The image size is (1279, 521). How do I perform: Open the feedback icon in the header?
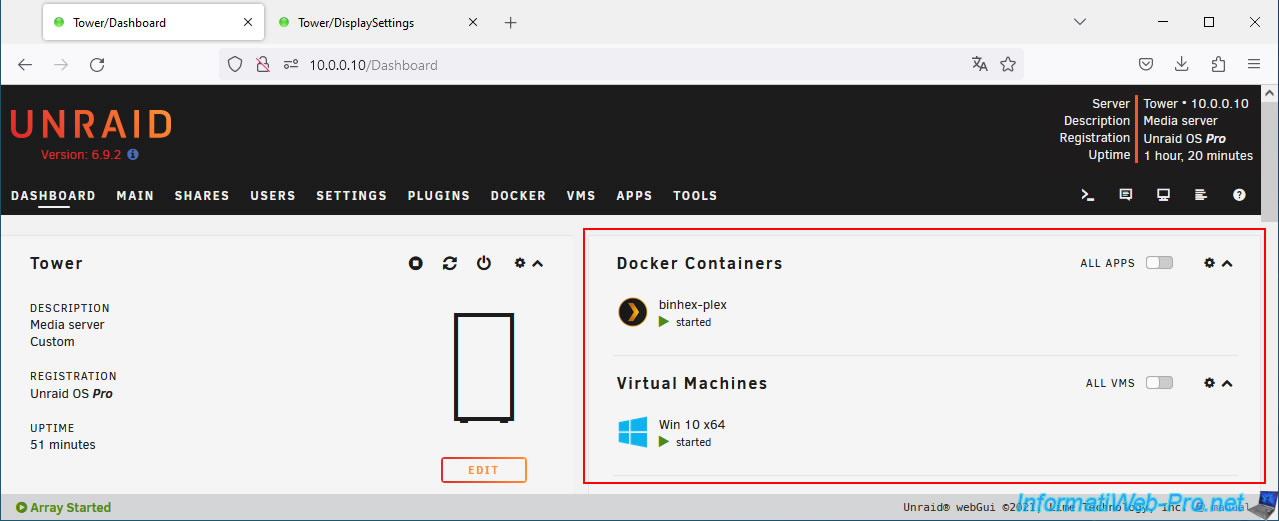click(1126, 195)
